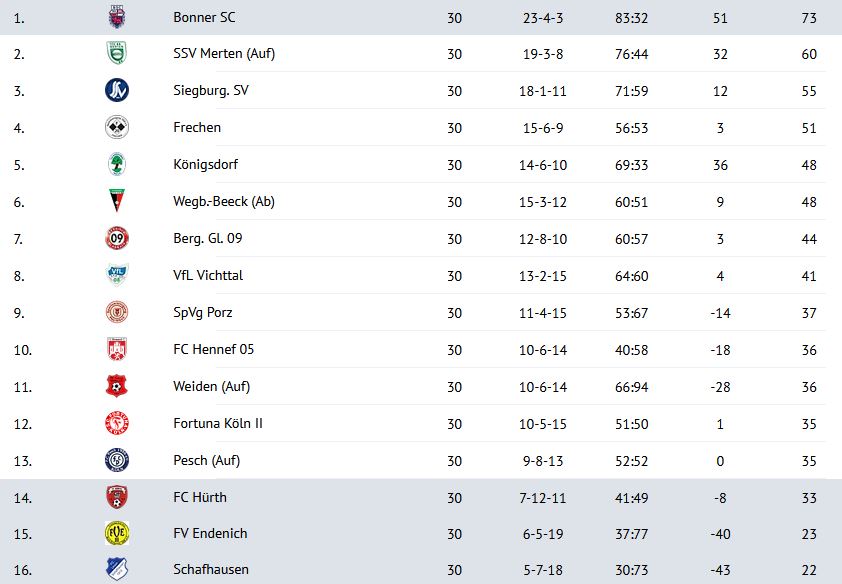Viewport: 842px width, 584px height.
Task: Click the Bonner SC club crest
Action: [117, 17]
